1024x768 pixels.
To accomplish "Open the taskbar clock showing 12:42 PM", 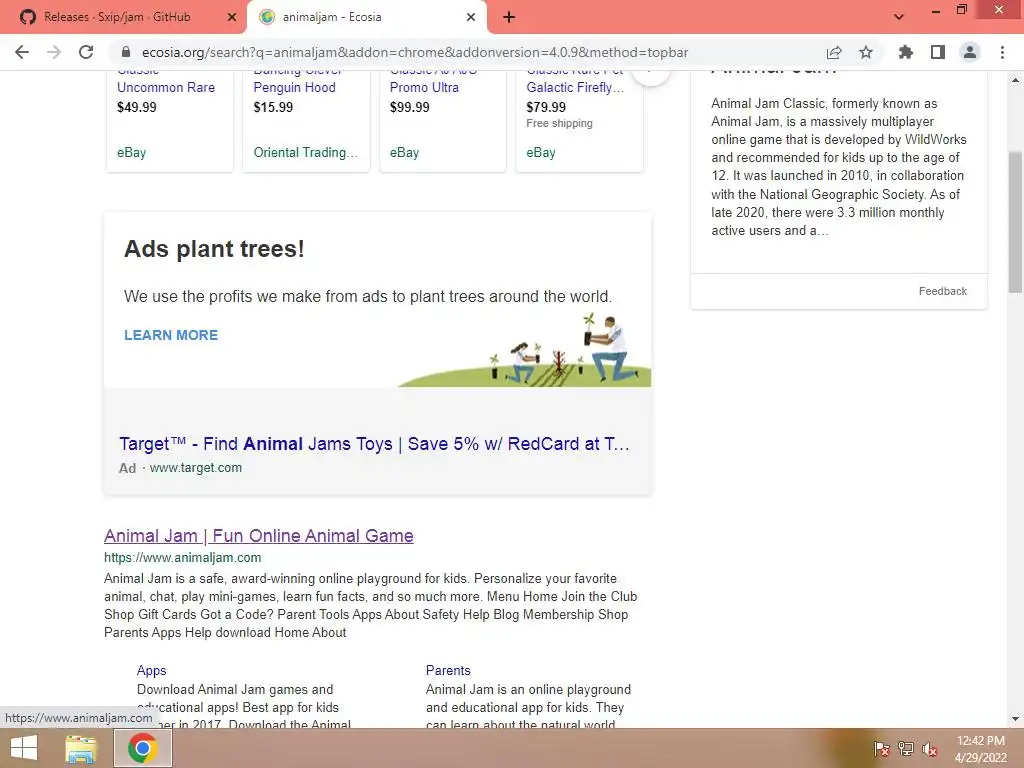I will coord(980,749).
